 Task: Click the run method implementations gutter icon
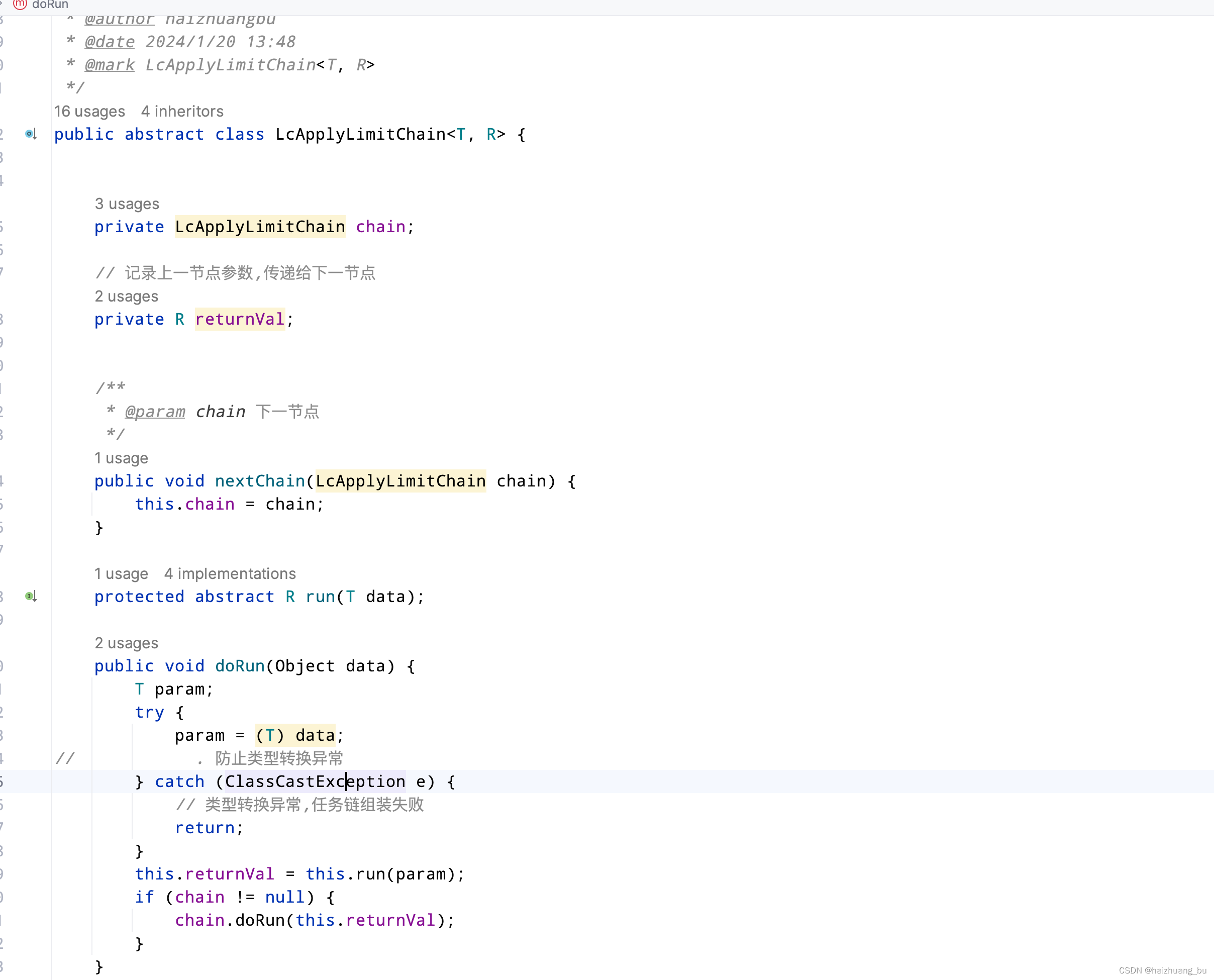click(31, 596)
